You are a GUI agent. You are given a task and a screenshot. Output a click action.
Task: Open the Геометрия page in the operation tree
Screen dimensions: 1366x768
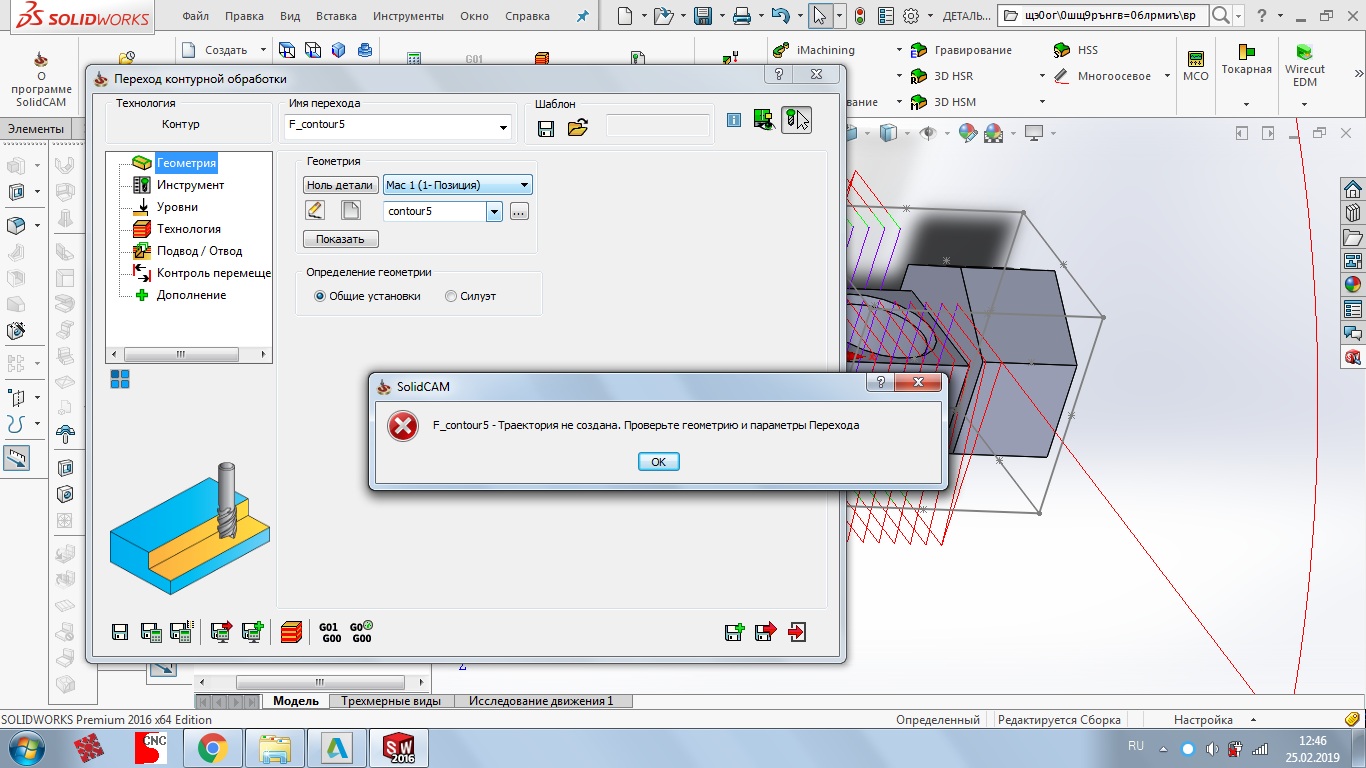tap(186, 163)
